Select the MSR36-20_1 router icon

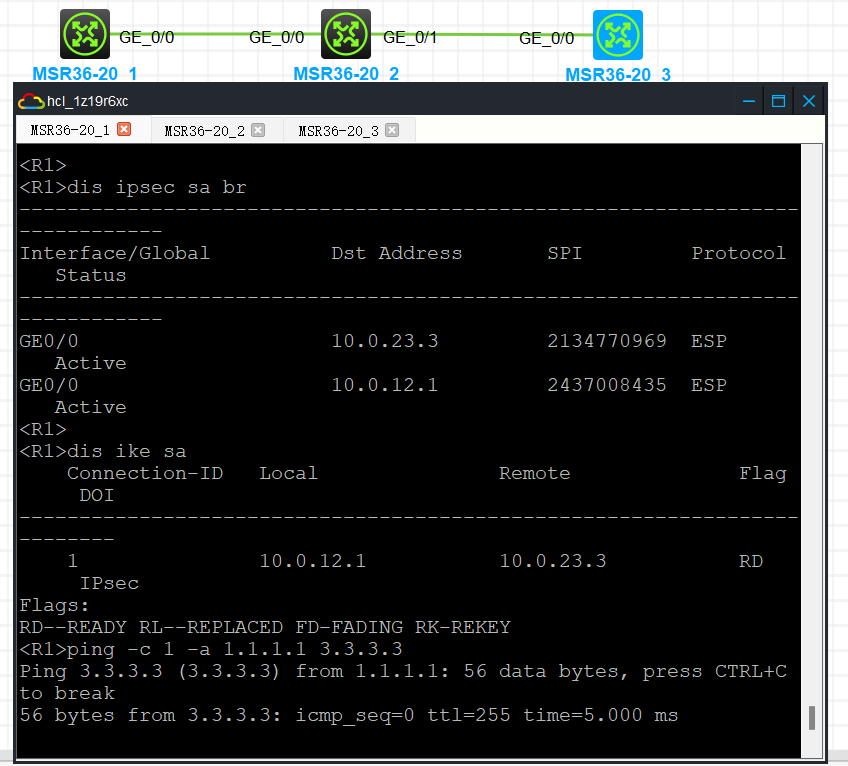pyautogui.click(x=85, y=34)
